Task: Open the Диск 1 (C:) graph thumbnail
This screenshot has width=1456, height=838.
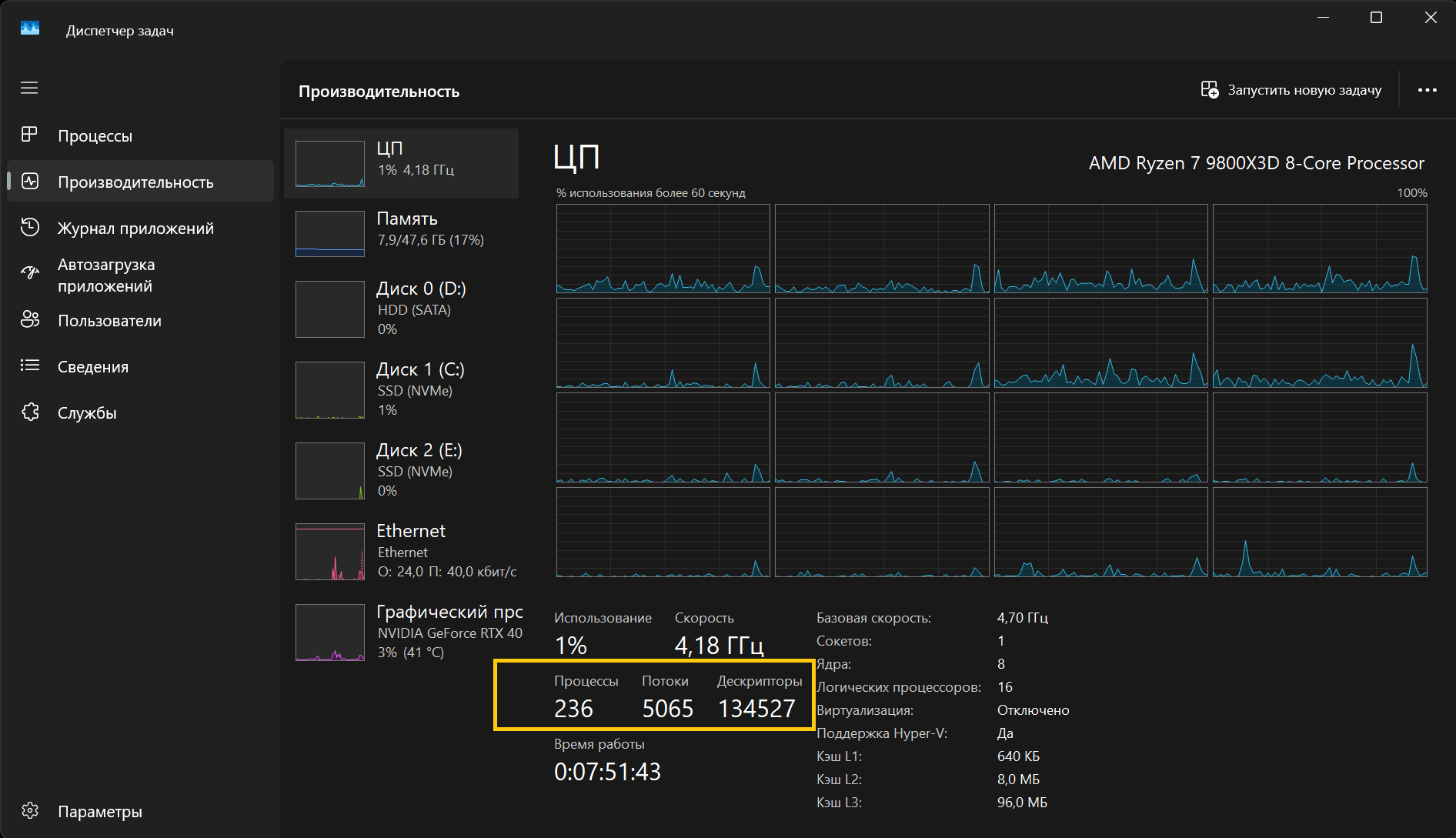Action: 330,390
